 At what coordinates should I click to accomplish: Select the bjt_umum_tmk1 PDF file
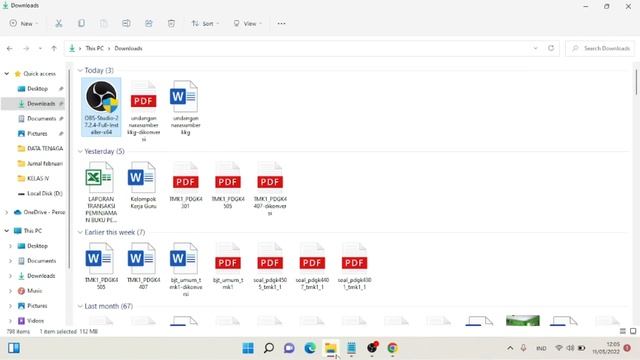click(228, 266)
